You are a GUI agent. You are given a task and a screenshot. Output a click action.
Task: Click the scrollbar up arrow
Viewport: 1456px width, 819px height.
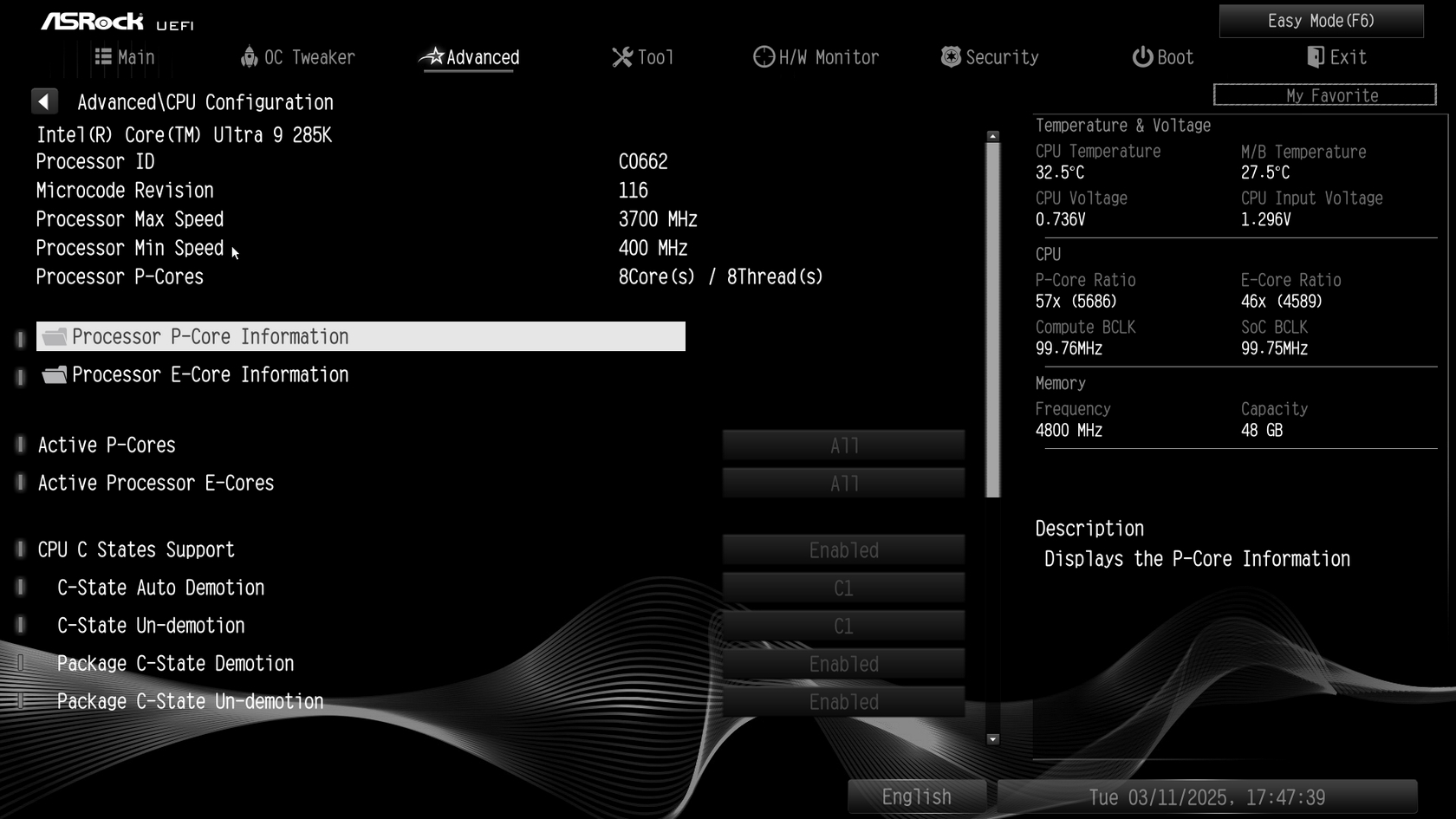993,136
